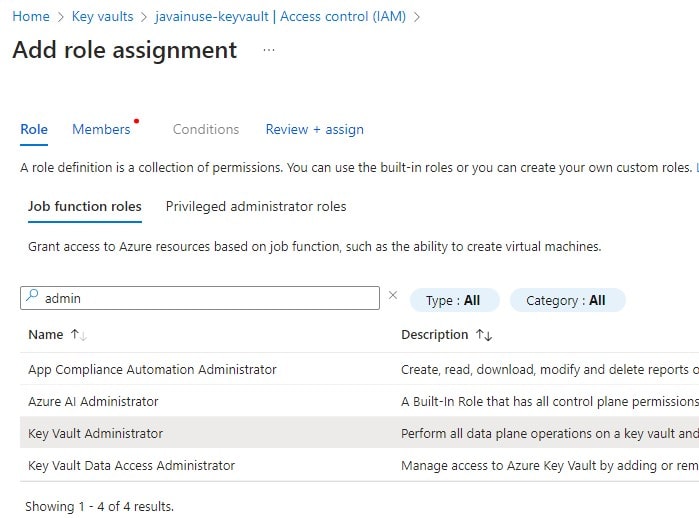The width and height of the screenshot is (699, 518).
Task: Click the chevron after Key vaults breadcrumb
Action: [x=144, y=17]
